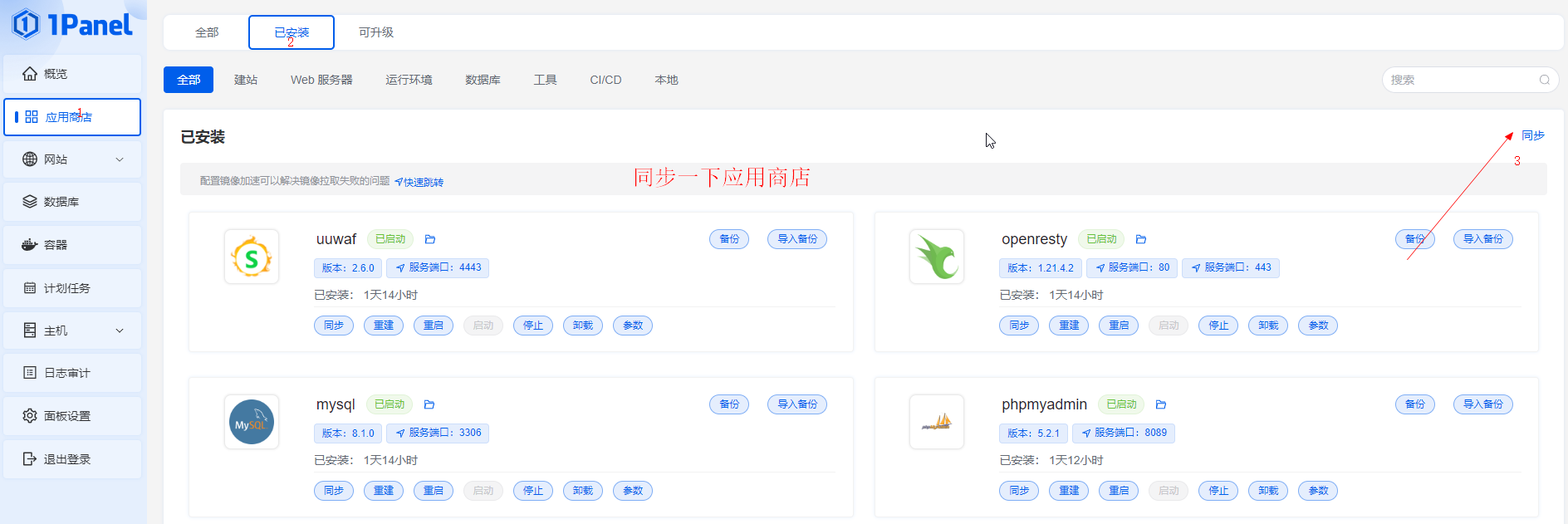Expand the 网站 sidebar submenu chevron
This screenshot has width=1568, height=524.
pyautogui.click(x=120, y=159)
